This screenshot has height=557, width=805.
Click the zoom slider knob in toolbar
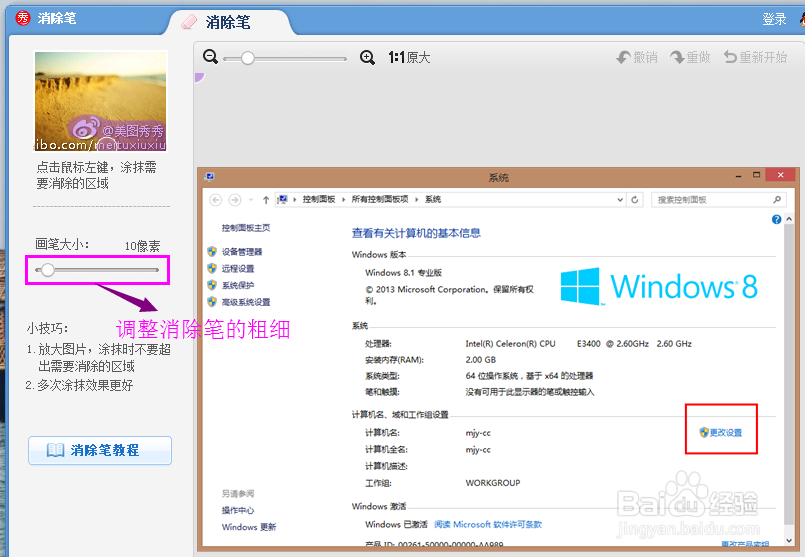pyautogui.click(x=247, y=58)
